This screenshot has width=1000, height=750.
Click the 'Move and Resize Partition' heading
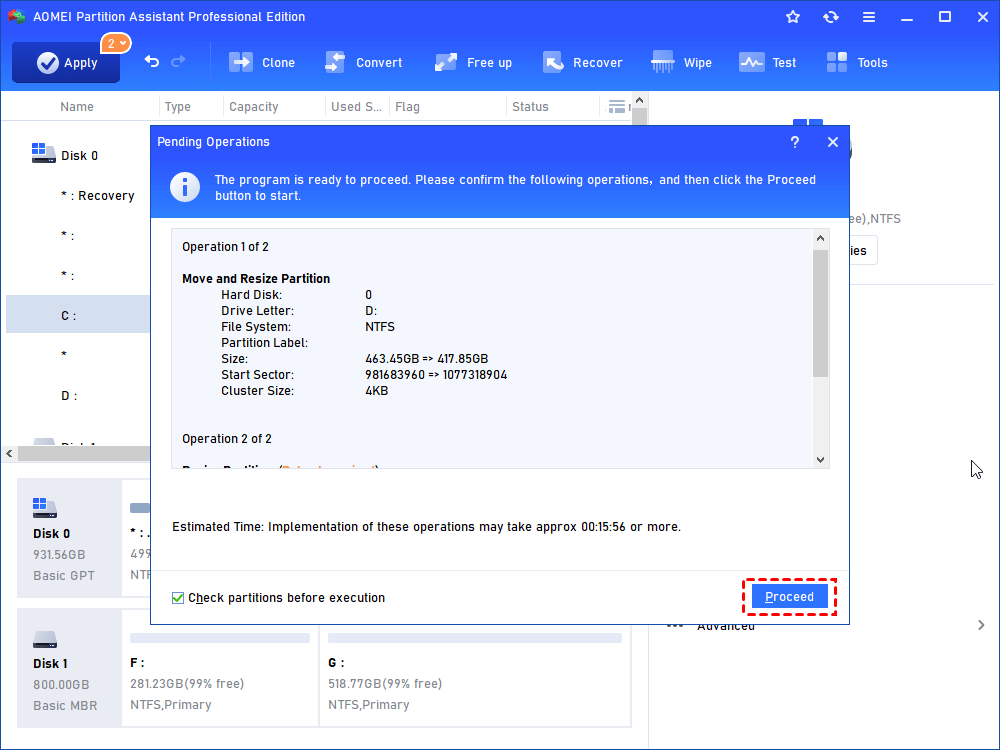[x=256, y=279]
